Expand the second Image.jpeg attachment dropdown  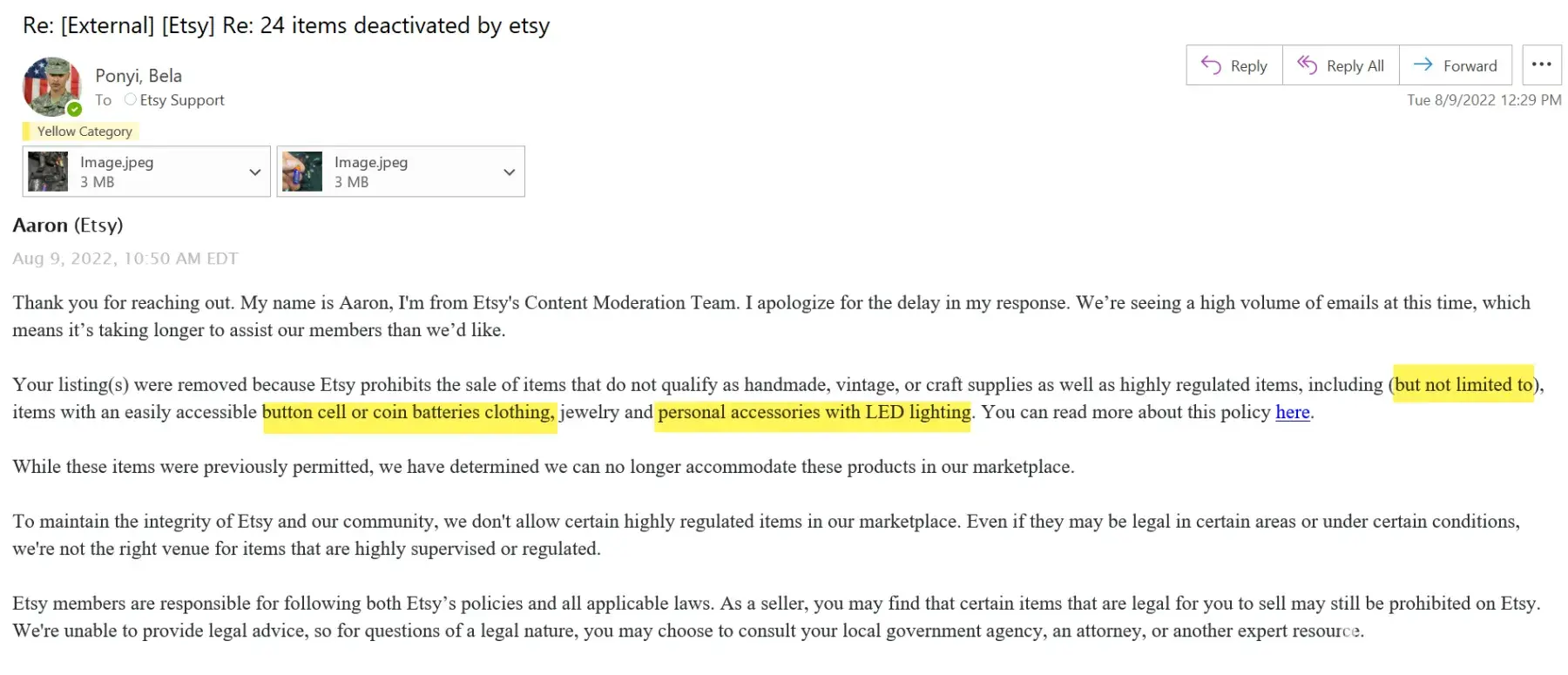[x=509, y=172]
